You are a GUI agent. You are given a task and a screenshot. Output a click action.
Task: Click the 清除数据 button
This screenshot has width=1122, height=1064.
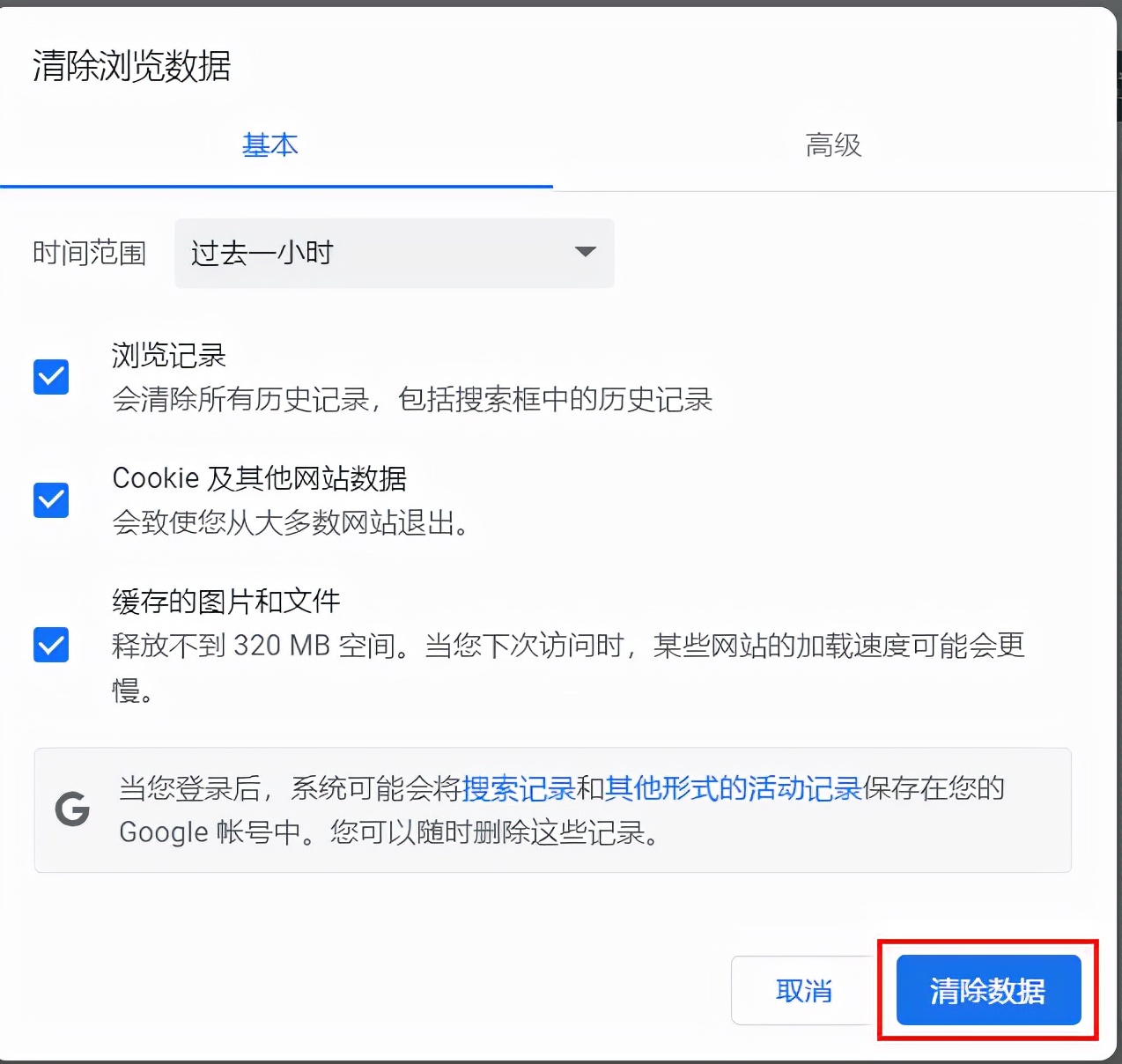point(986,990)
